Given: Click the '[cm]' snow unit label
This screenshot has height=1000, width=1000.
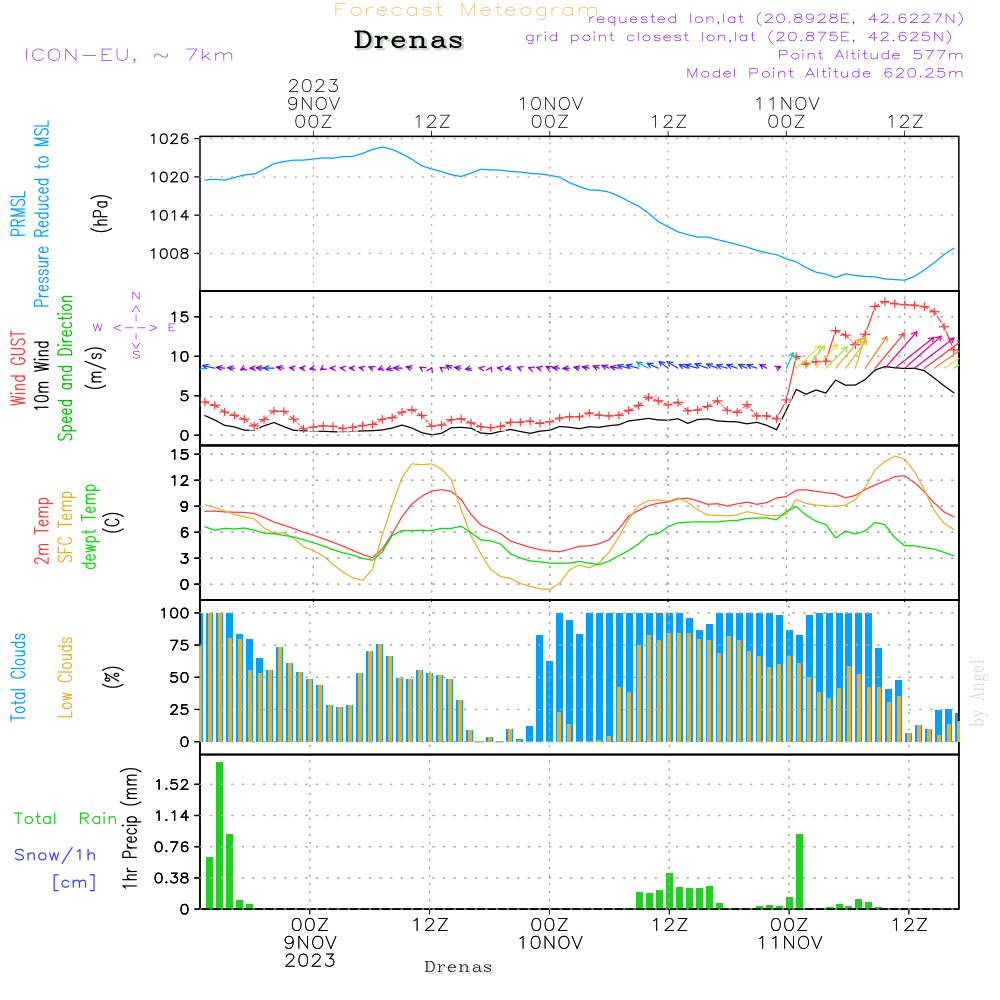Looking at the screenshot, I should [74, 883].
